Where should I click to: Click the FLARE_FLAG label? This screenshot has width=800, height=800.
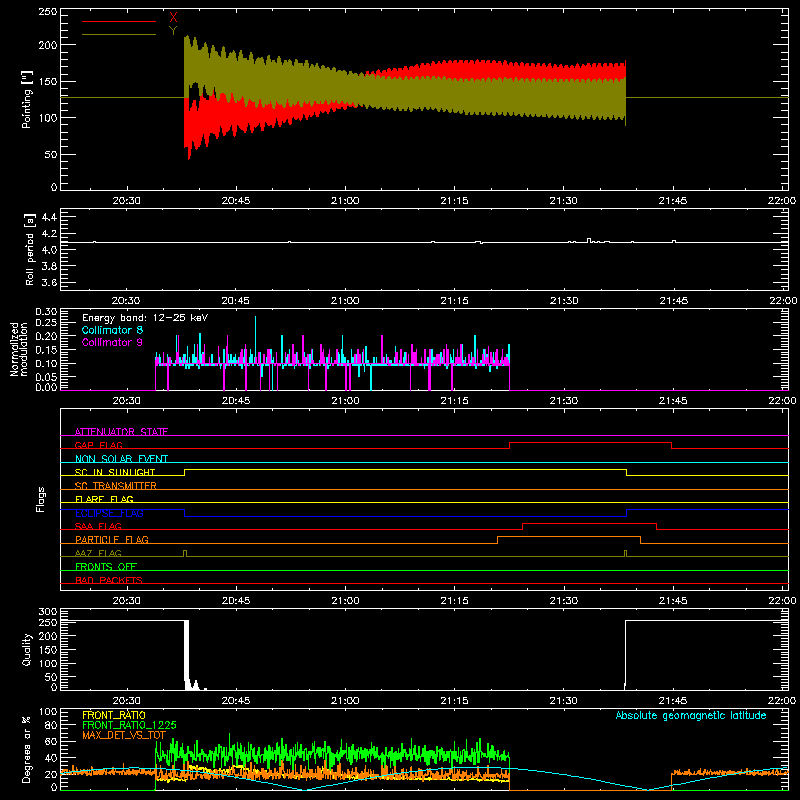point(104,499)
